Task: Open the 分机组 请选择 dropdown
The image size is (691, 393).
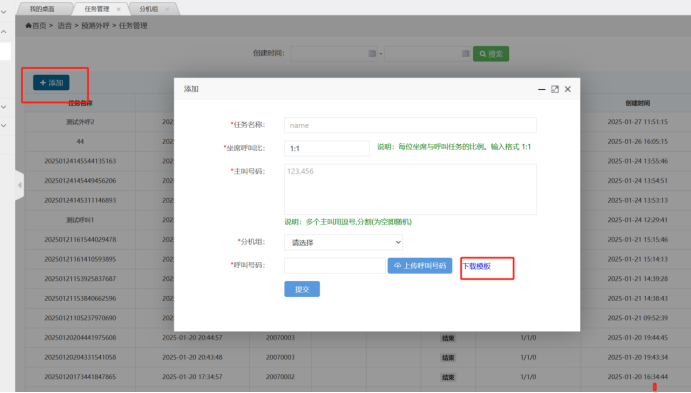Action: 343,242
